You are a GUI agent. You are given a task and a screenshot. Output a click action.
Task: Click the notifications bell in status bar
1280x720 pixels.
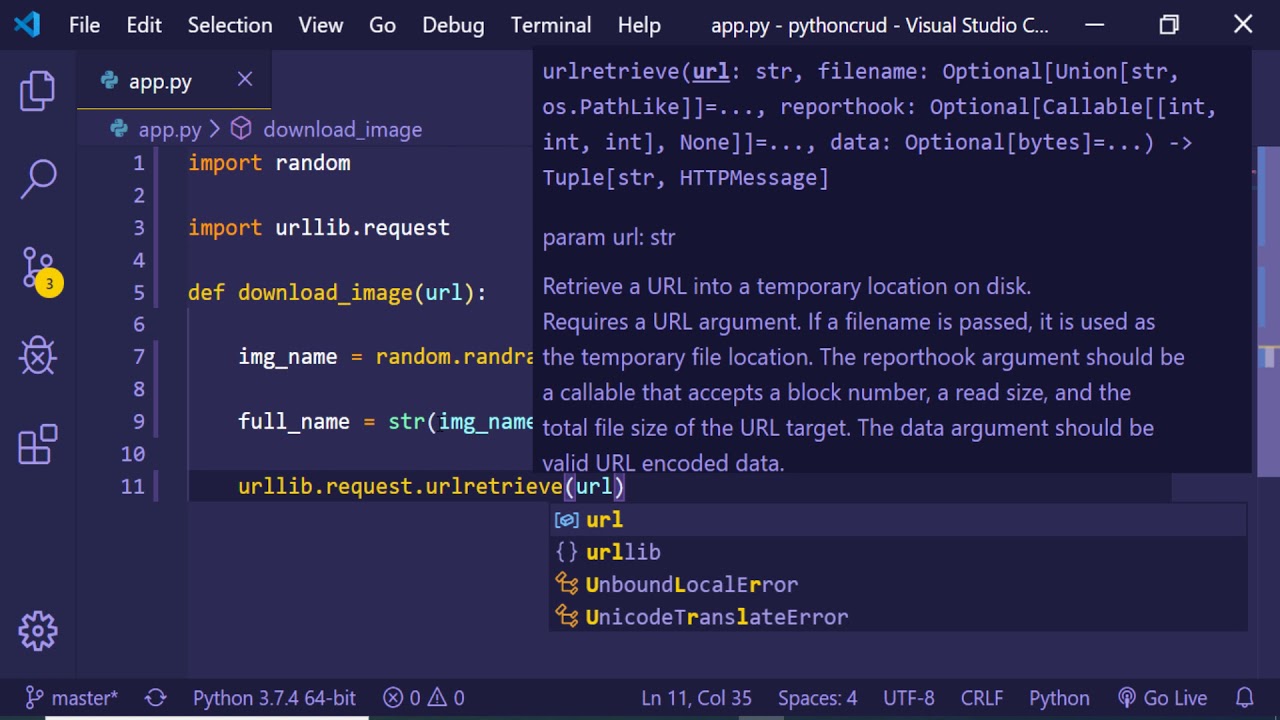coord(1244,698)
